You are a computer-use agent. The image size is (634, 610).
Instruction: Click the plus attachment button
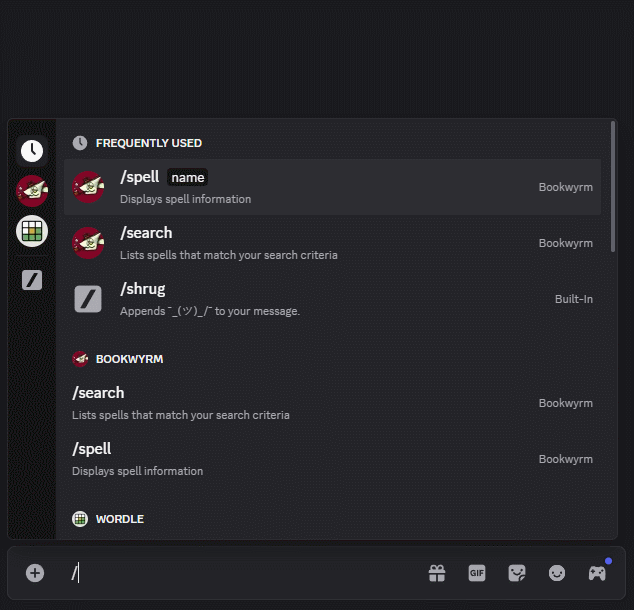tap(35, 573)
